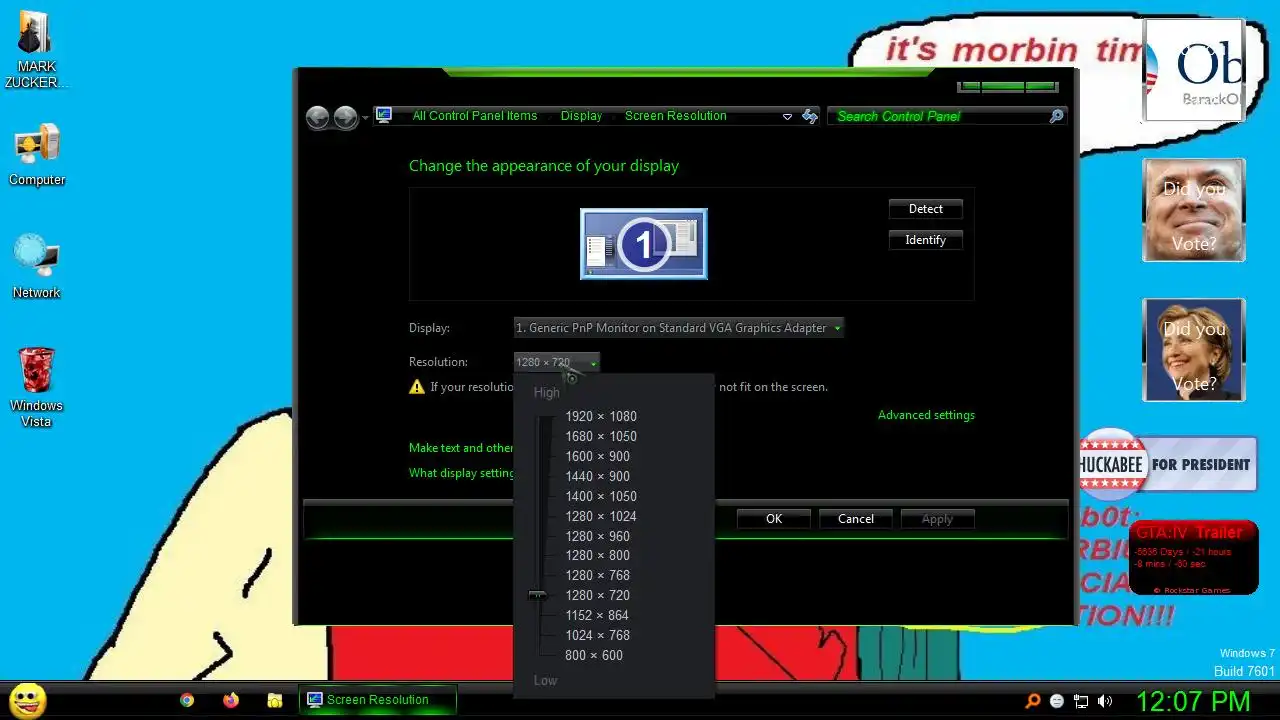Click the McCain Did you Vote gadget
The width and height of the screenshot is (1280, 720).
coord(1194,210)
